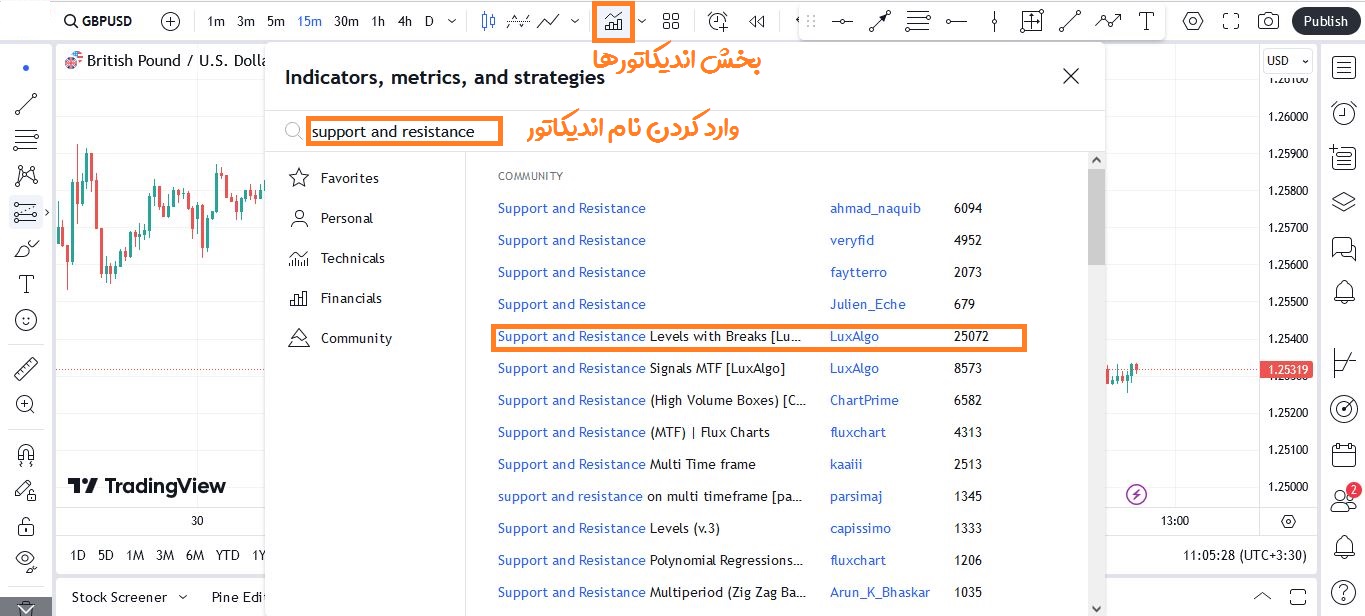Select the horizontal line drawing tool in floating toolbar
The height and width of the screenshot is (616, 1365).
pos(843,21)
